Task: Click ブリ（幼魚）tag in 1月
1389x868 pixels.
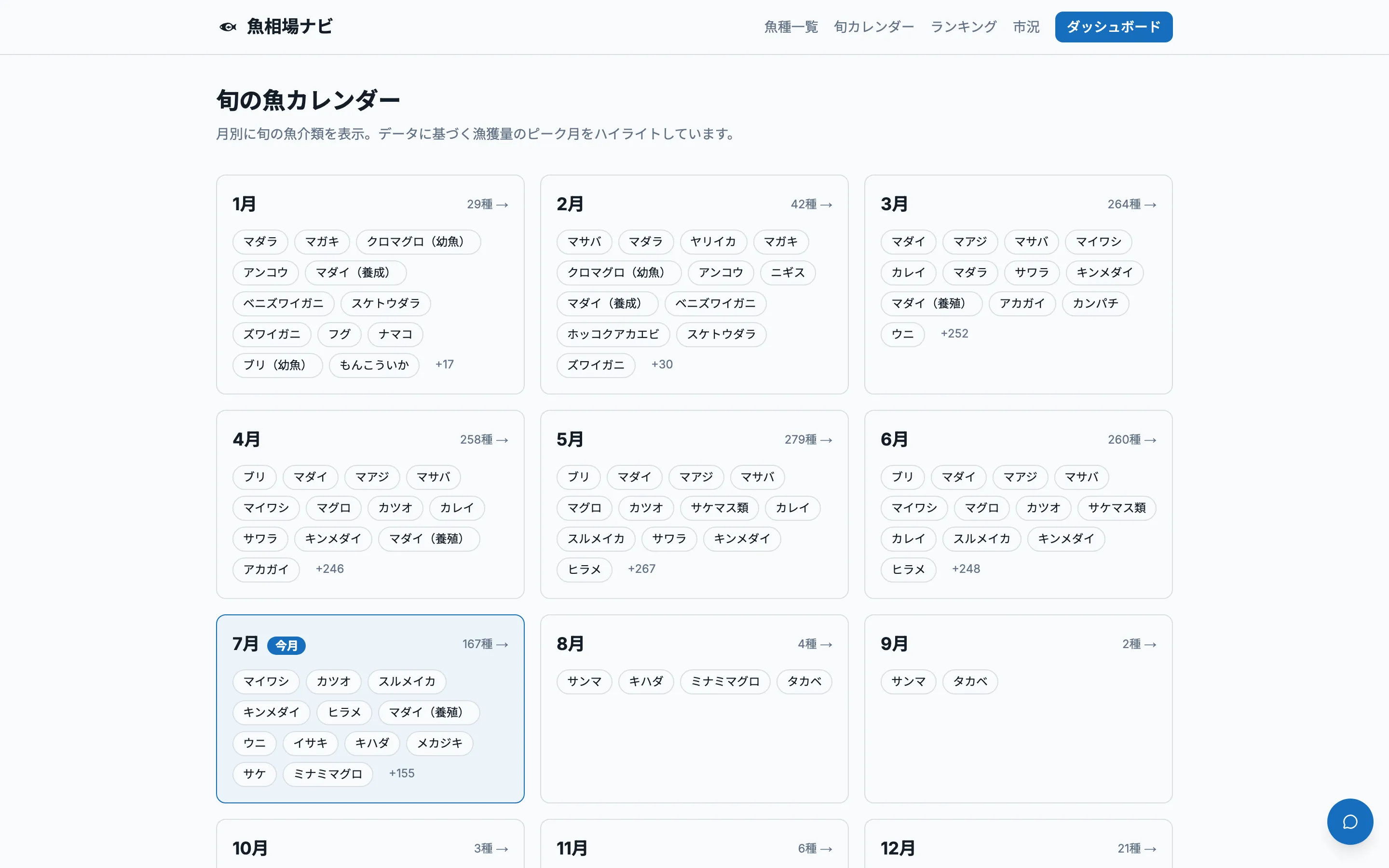Action: (x=277, y=365)
